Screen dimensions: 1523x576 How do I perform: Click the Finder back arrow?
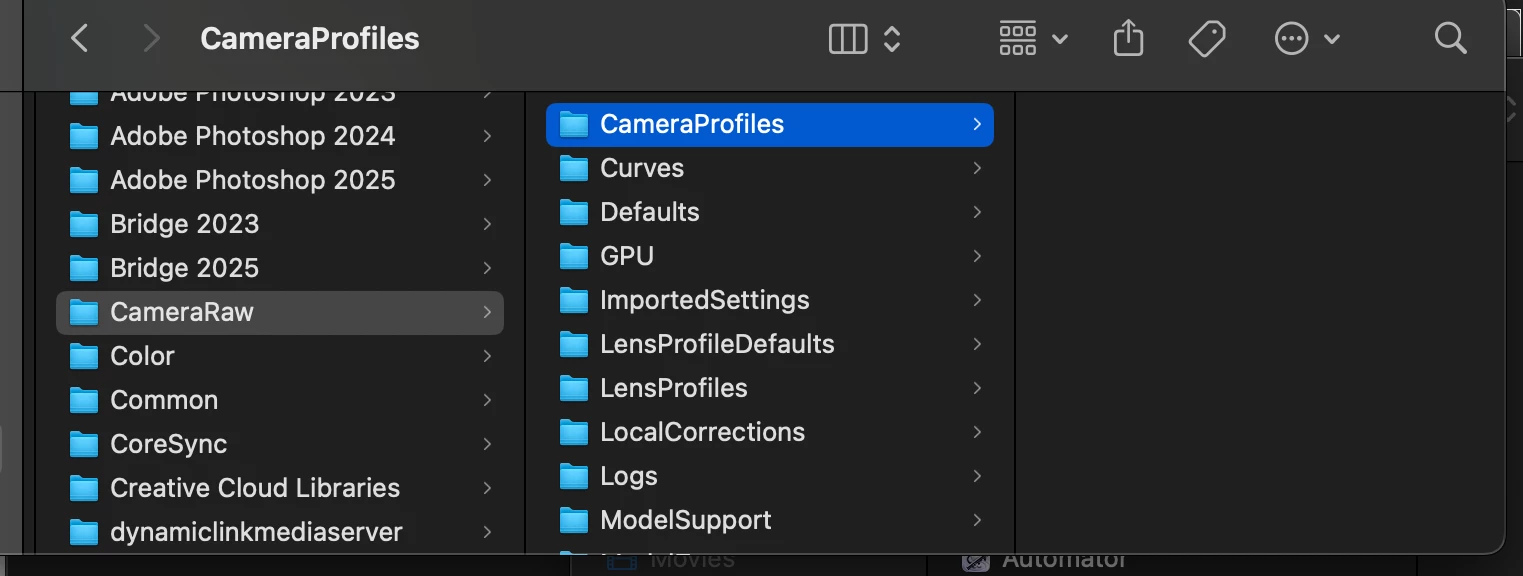[80, 39]
